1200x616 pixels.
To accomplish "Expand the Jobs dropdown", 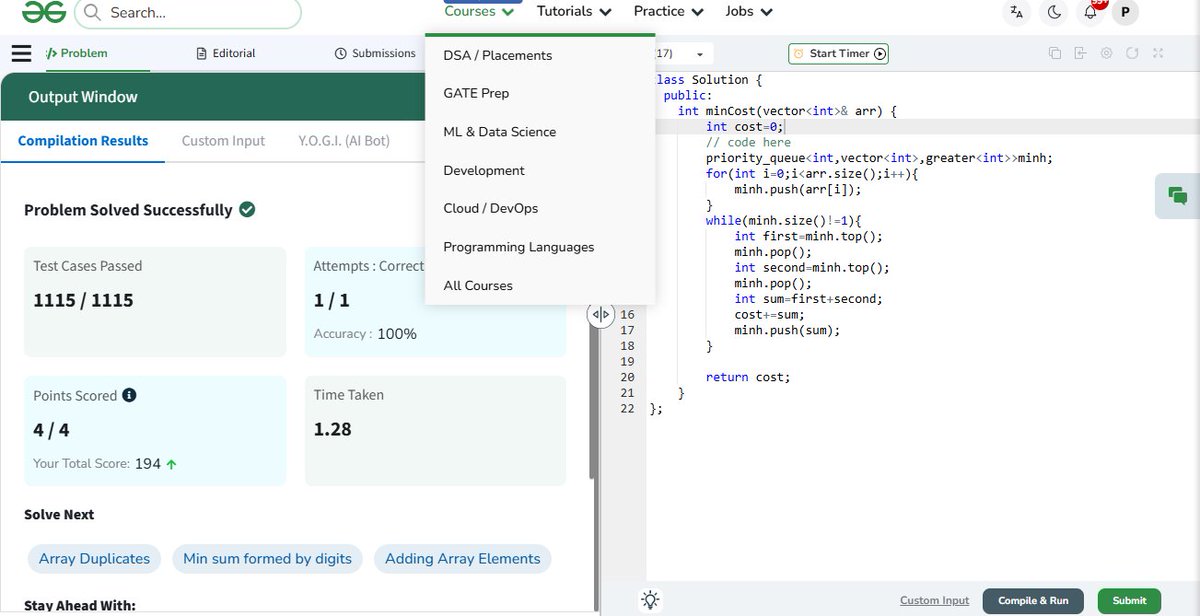I will pyautogui.click(x=749, y=12).
